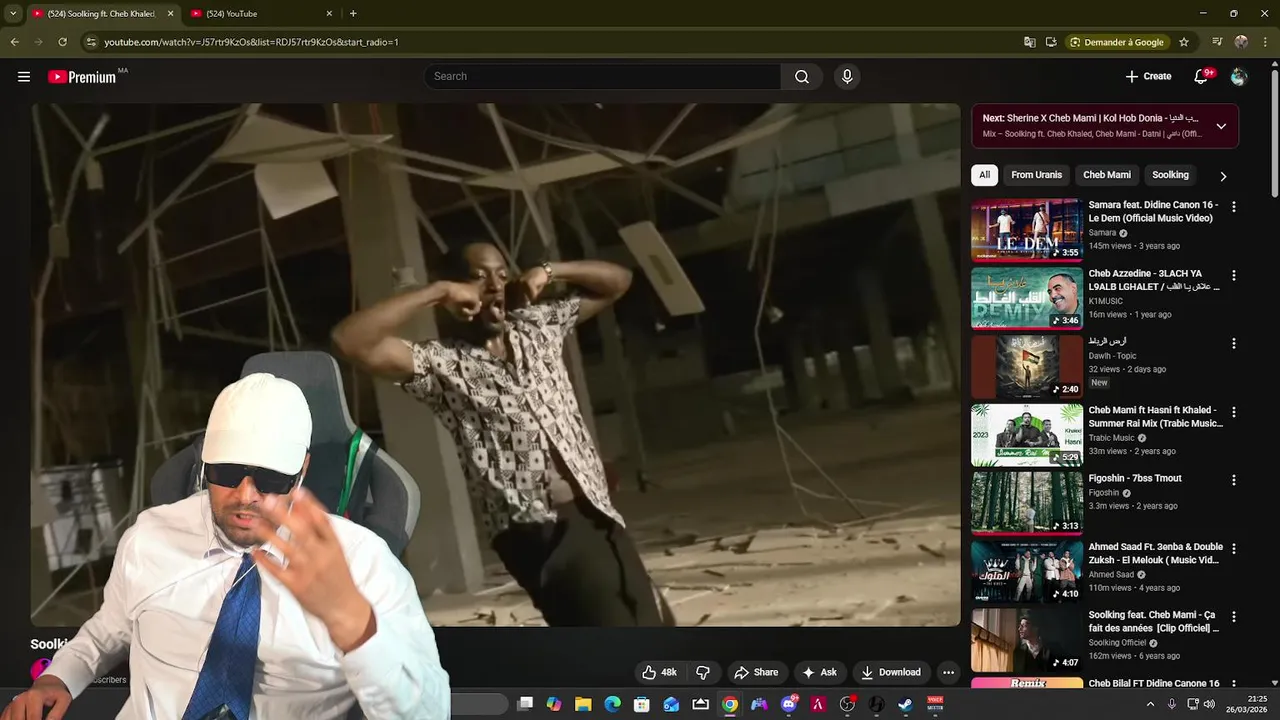The height and width of the screenshot is (720, 1280).
Task: Open Figoshin - 7bss Tmout title
Action: pos(1135,478)
